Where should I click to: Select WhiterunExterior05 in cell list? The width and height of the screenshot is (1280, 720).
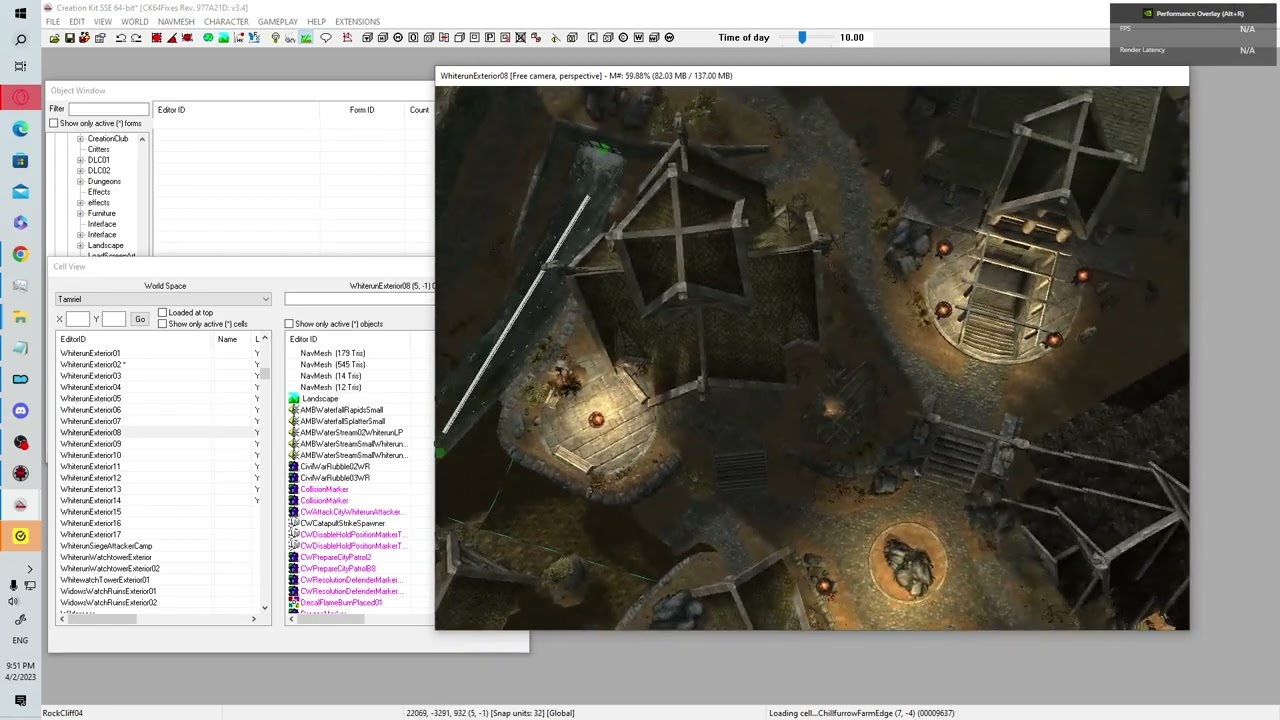click(90, 399)
